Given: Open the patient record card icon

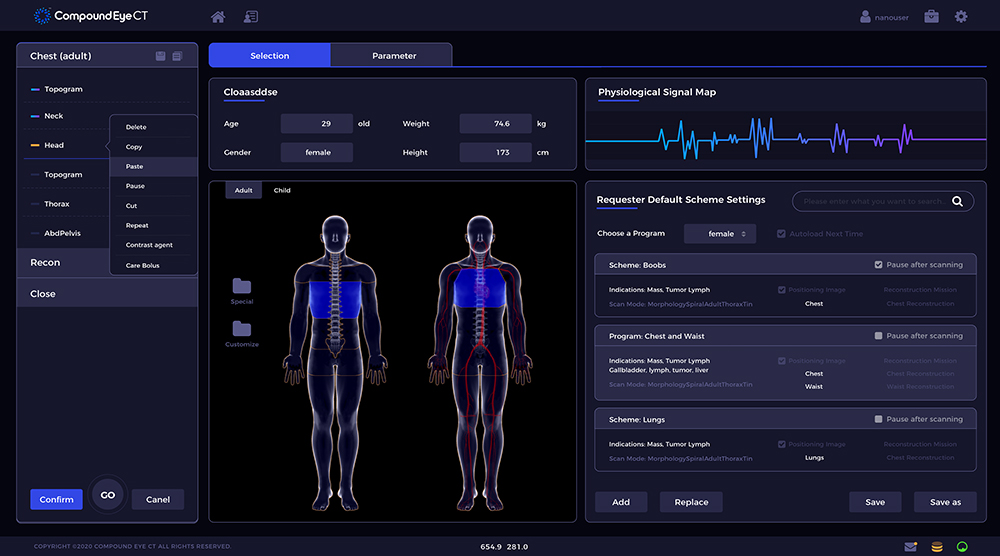Looking at the screenshot, I should click(x=250, y=17).
